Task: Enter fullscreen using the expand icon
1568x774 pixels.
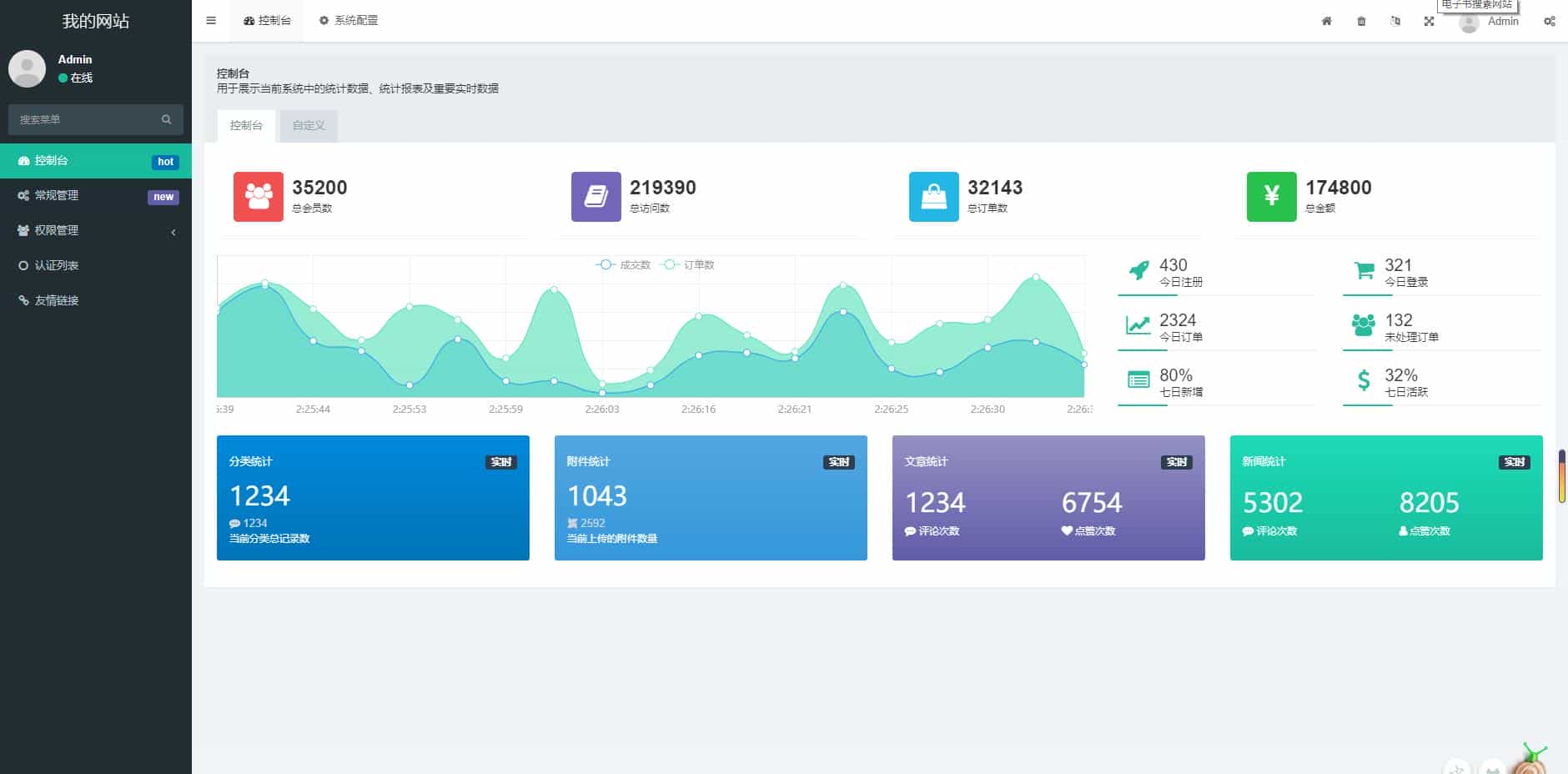Action: click(x=1430, y=21)
